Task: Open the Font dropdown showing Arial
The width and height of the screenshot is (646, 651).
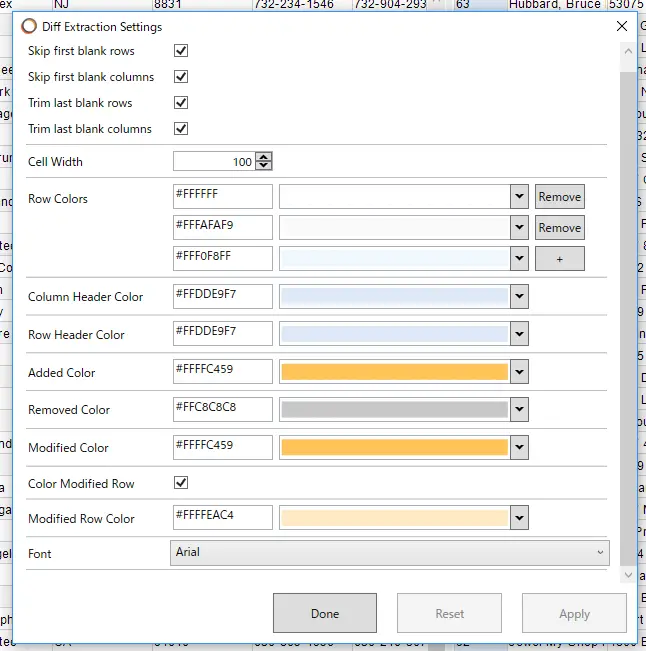Action: pos(389,553)
